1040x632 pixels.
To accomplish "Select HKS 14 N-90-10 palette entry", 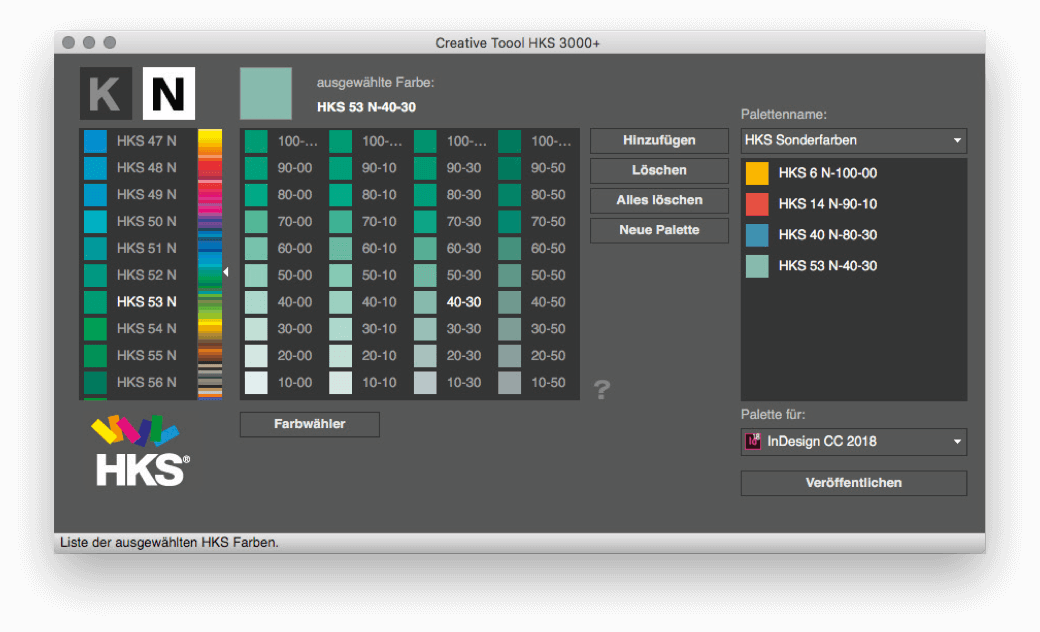I will [x=827, y=204].
